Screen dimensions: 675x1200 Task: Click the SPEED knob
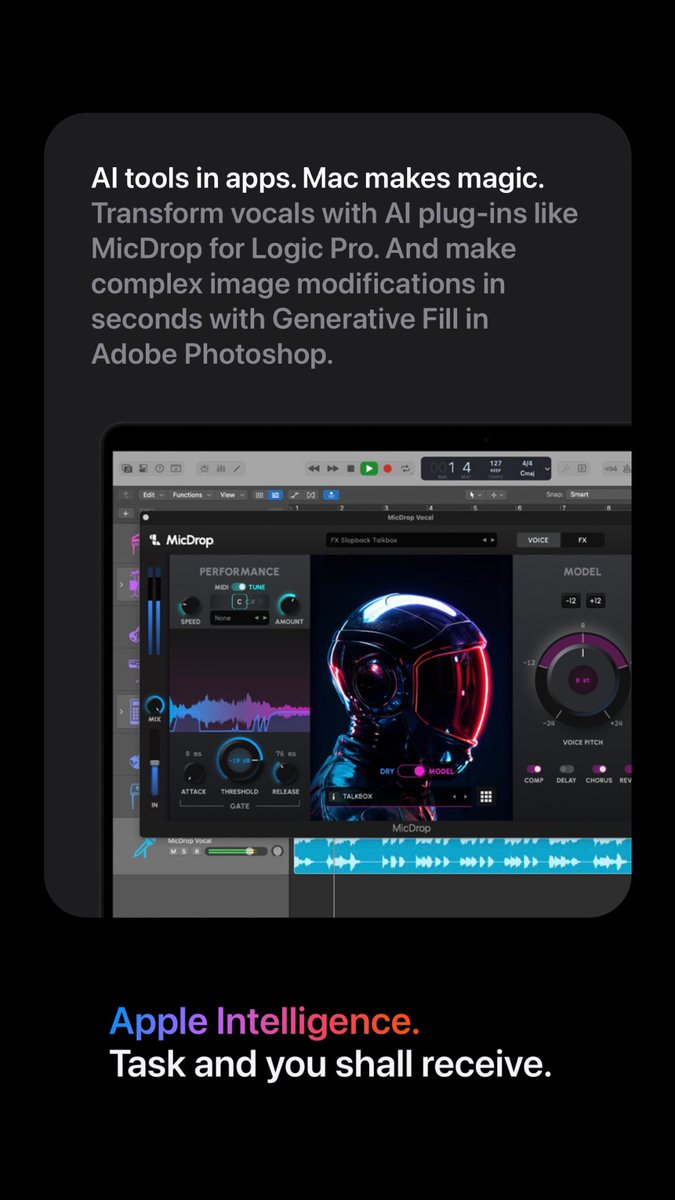point(190,605)
